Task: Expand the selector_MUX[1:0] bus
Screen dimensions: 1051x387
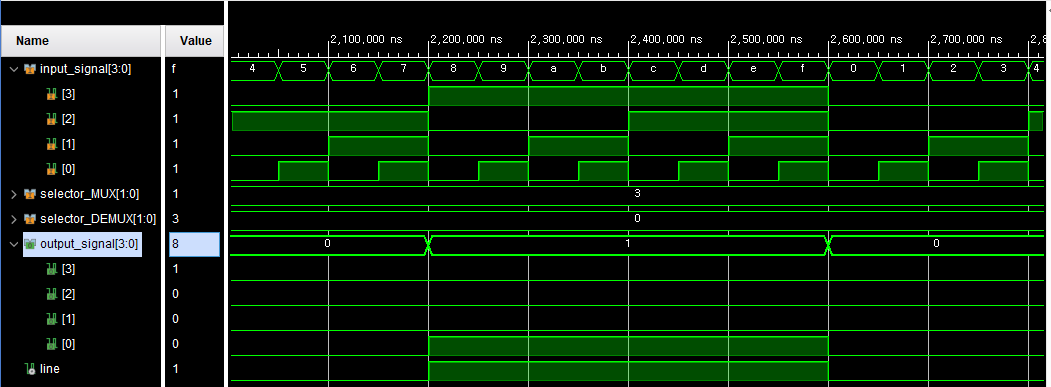Action: click(14, 195)
